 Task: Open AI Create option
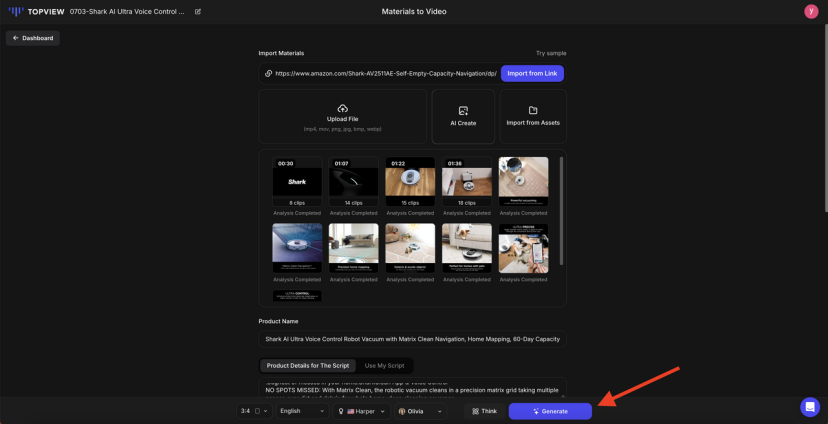(x=463, y=116)
